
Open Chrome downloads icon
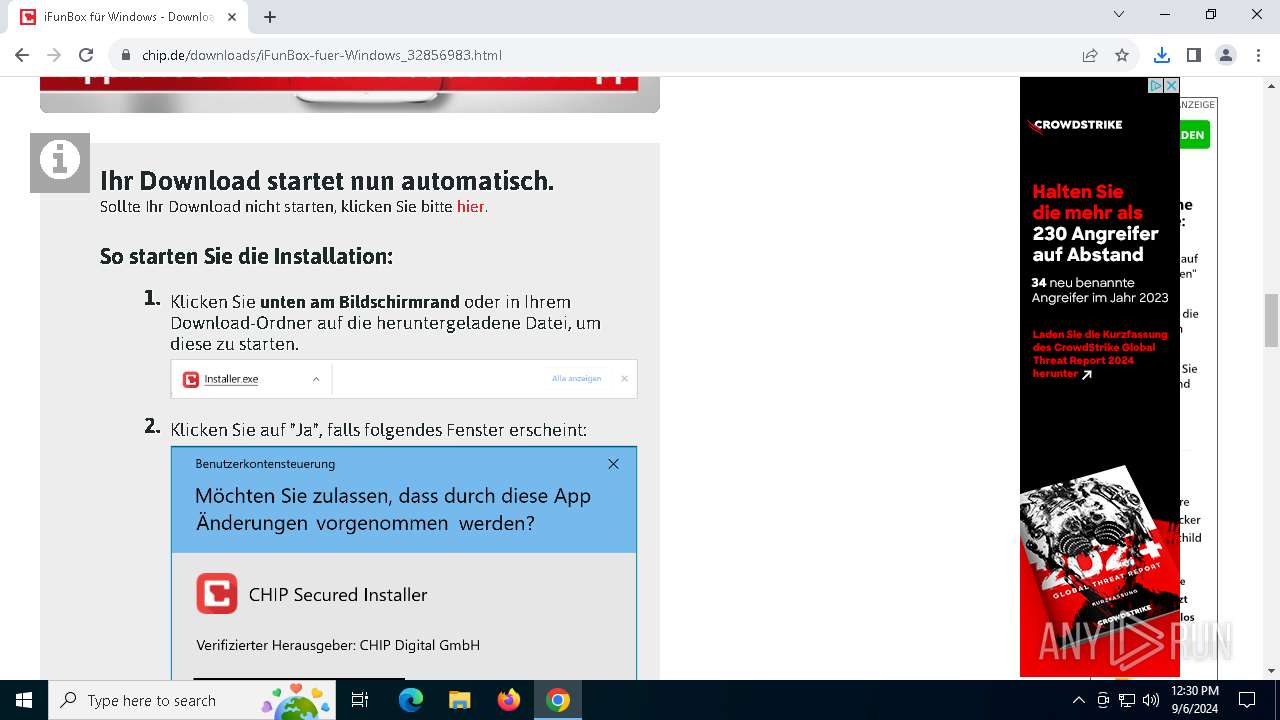click(x=1161, y=55)
